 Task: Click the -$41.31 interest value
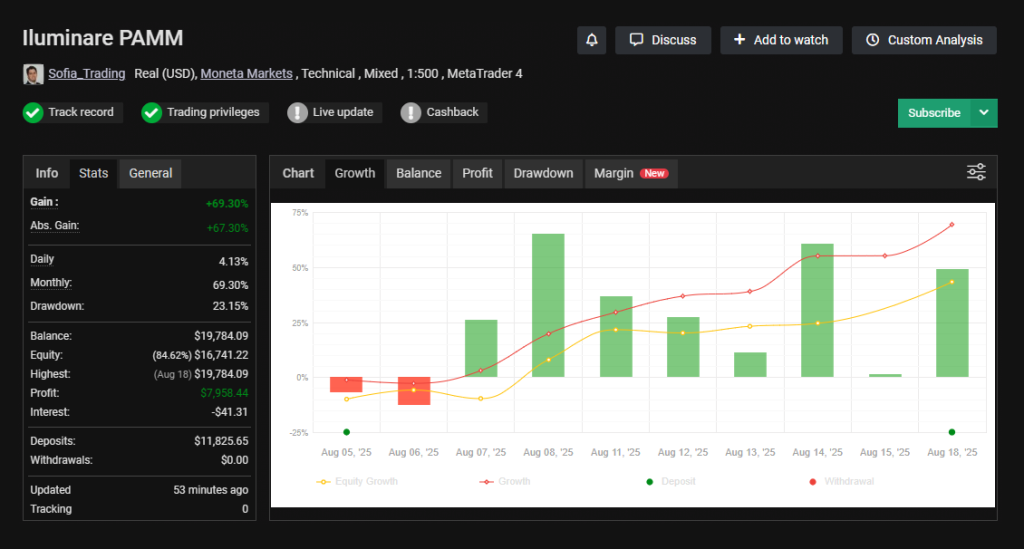pos(230,412)
